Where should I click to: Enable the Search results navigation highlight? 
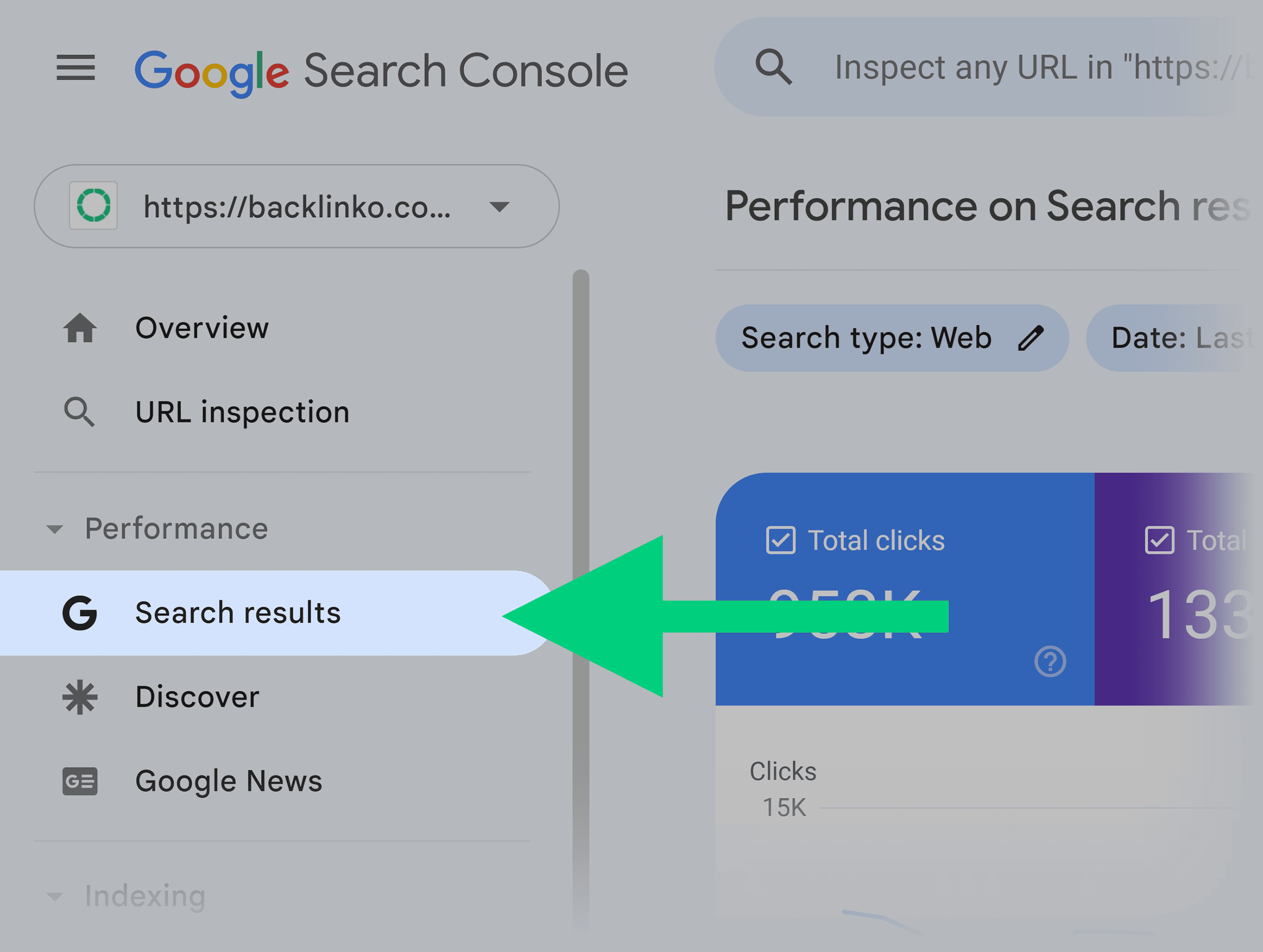point(237,613)
